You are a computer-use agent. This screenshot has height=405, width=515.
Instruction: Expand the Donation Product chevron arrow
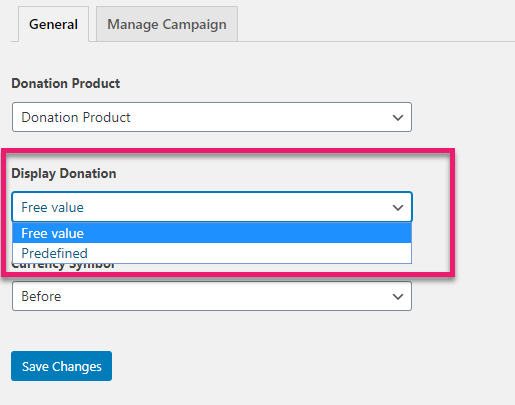398,118
